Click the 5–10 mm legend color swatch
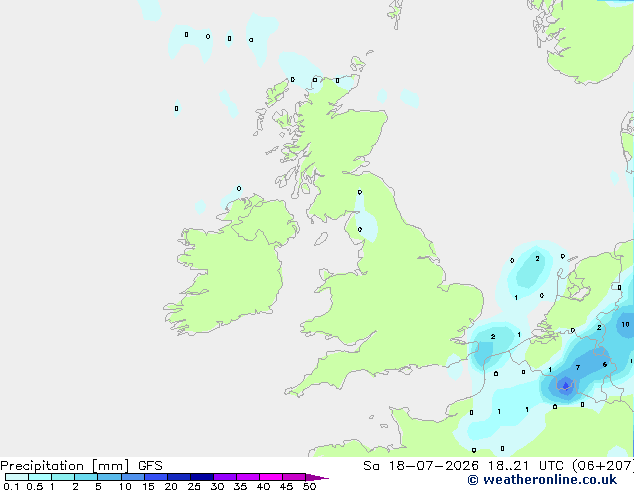 109,477
